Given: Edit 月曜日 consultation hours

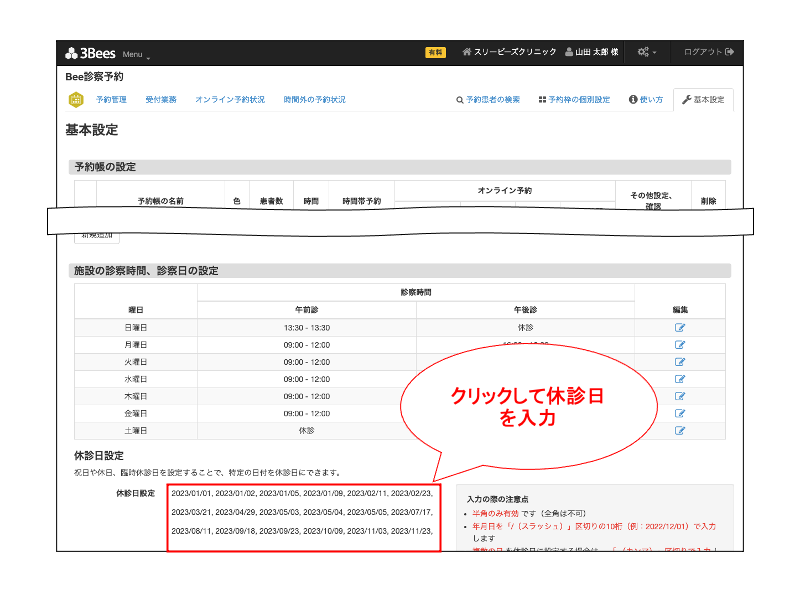Looking at the screenshot, I should point(680,345).
